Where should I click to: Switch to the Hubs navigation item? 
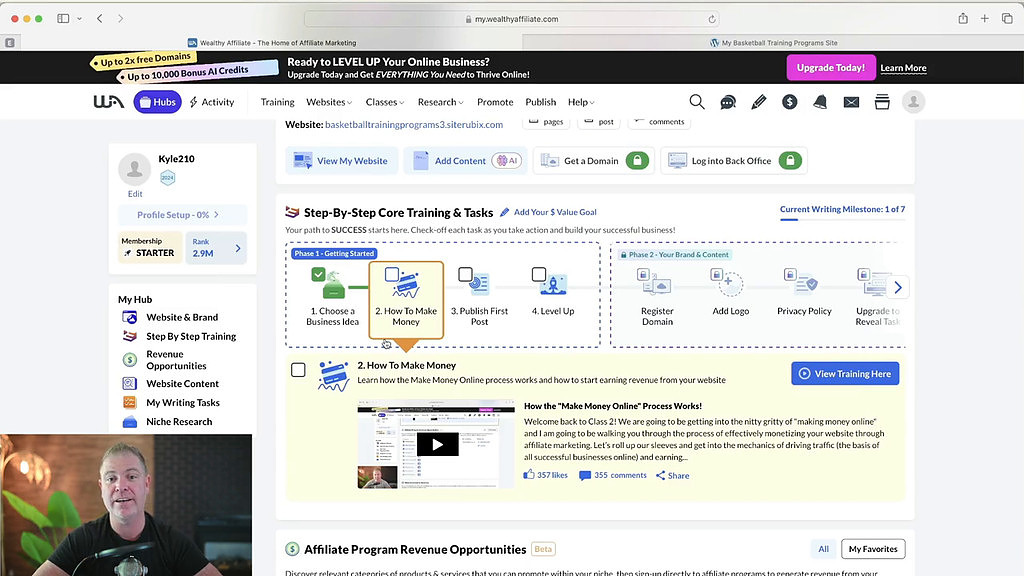[157, 101]
